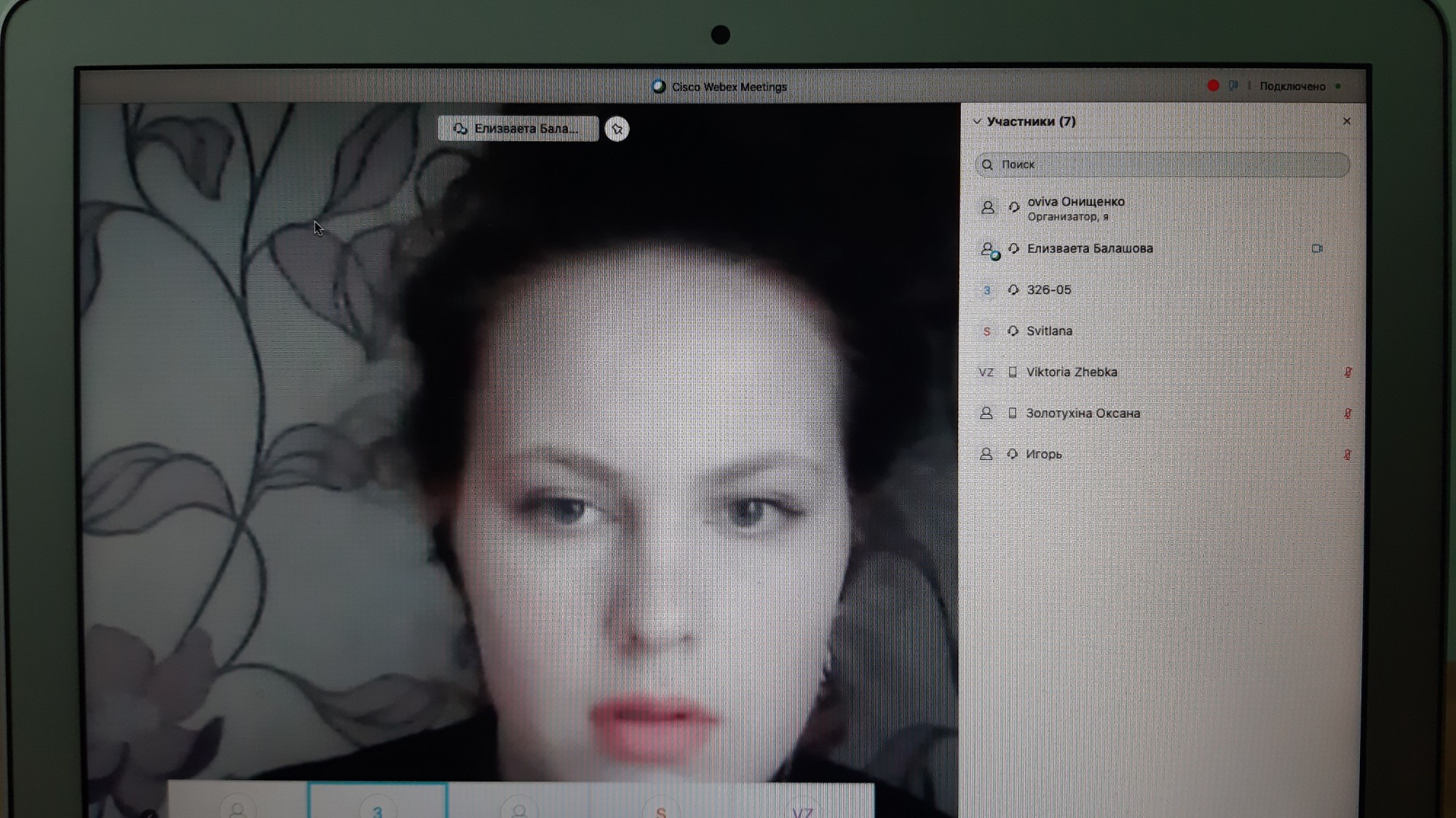This screenshot has height=818, width=1456.
Task: Select participant Игорь
Action: [1162, 454]
